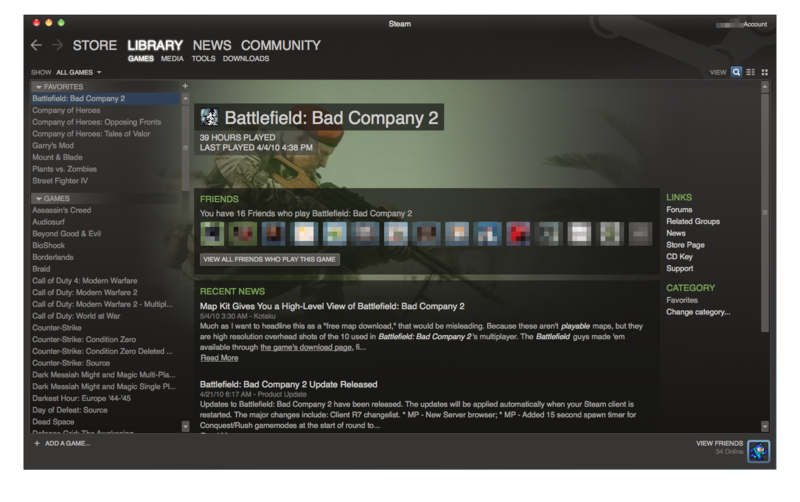
Task: Click the Battlefield game icon by the title
Action: [x=209, y=117]
